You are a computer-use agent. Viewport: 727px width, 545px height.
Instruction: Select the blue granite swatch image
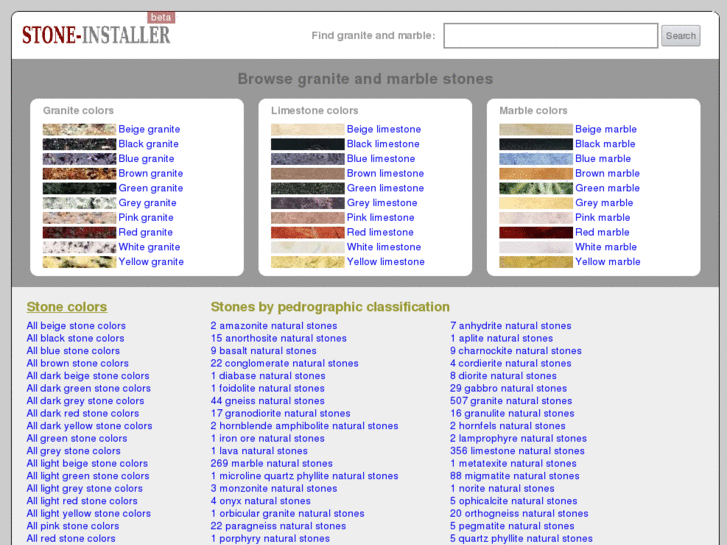79,159
